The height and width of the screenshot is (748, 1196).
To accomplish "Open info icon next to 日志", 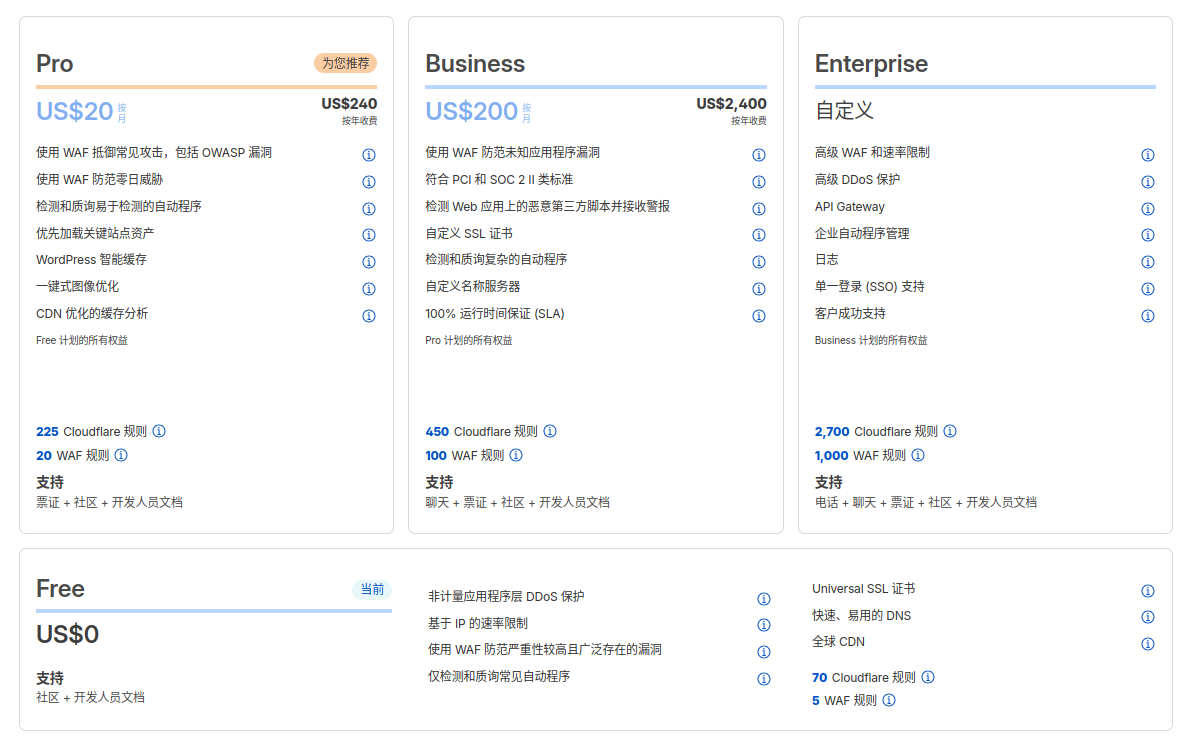I will coord(1147,262).
